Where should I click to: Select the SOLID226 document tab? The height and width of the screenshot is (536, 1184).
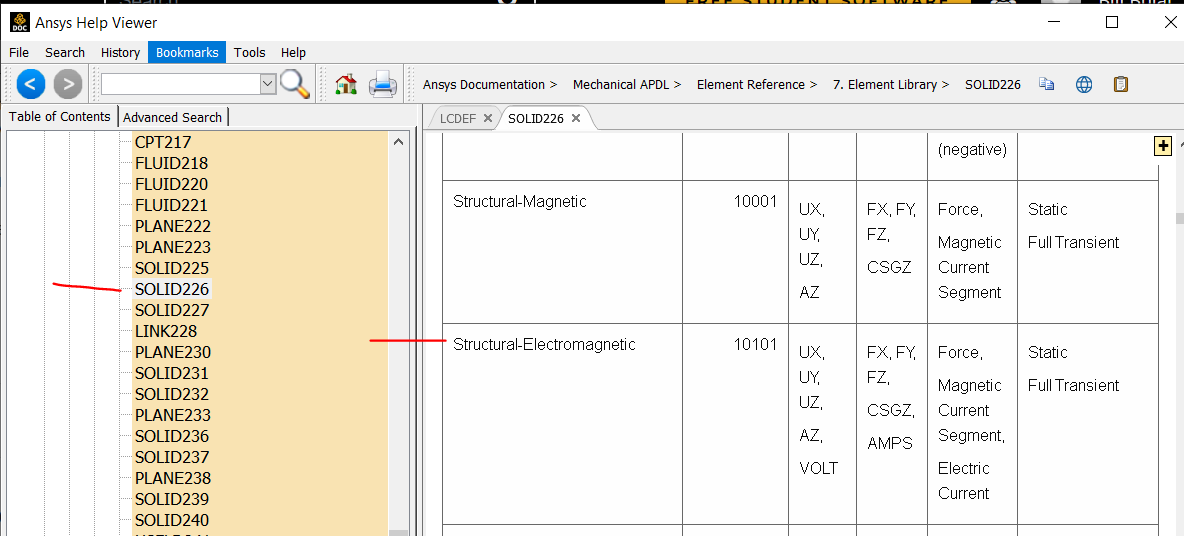536,118
